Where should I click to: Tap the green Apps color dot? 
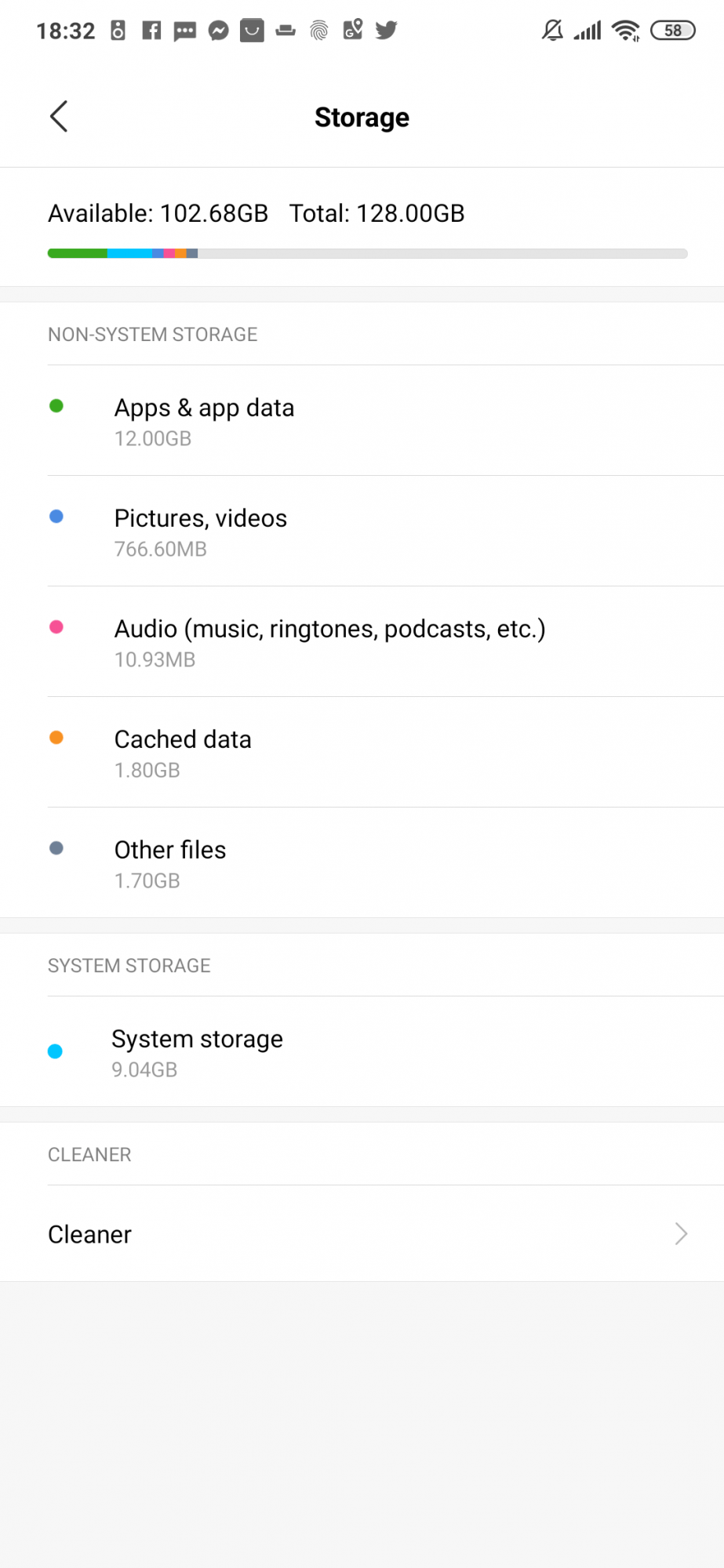tap(56, 405)
